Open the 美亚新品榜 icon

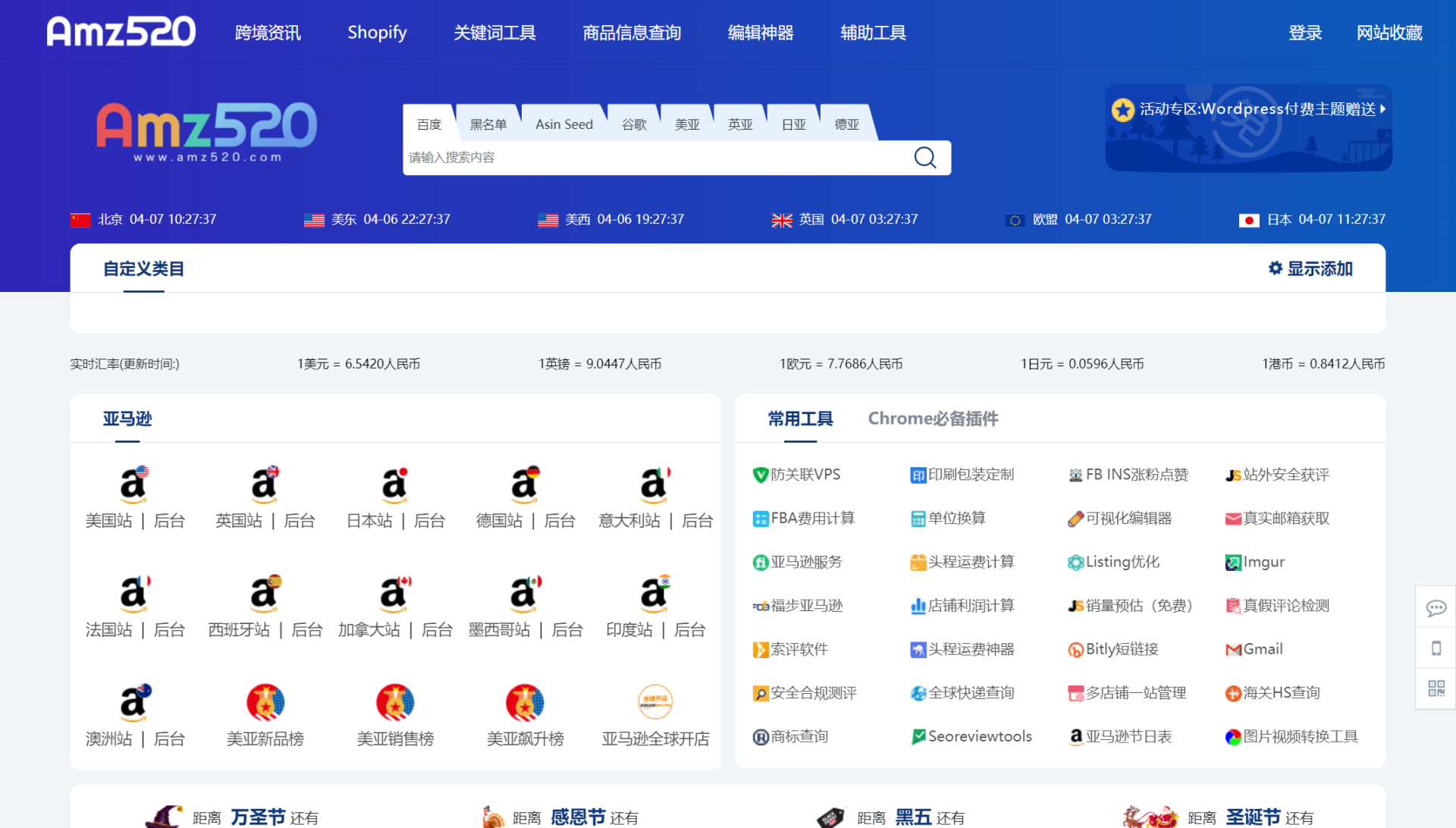click(x=265, y=702)
